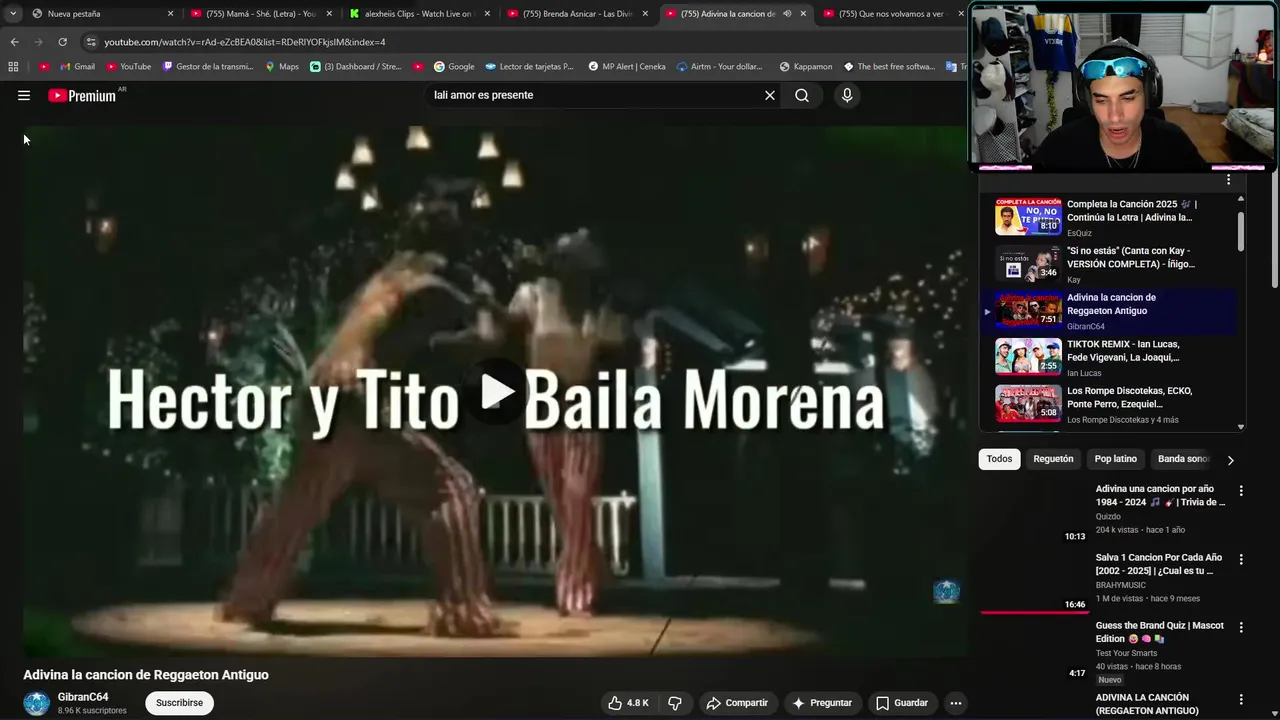1280x720 pixels.
Task: Open the apps grid bookmark icon
Action: point(13,67)
